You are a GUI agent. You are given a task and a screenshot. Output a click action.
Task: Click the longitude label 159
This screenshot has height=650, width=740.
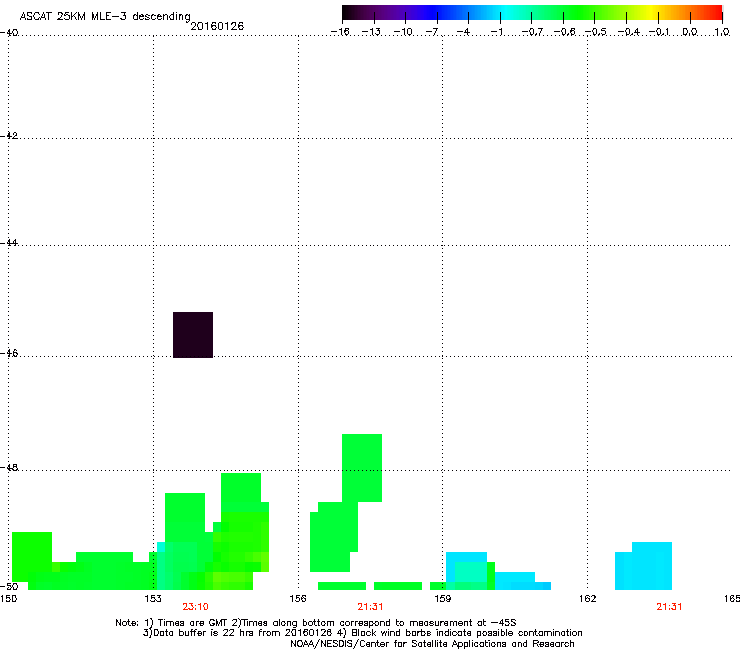[442, 599]
